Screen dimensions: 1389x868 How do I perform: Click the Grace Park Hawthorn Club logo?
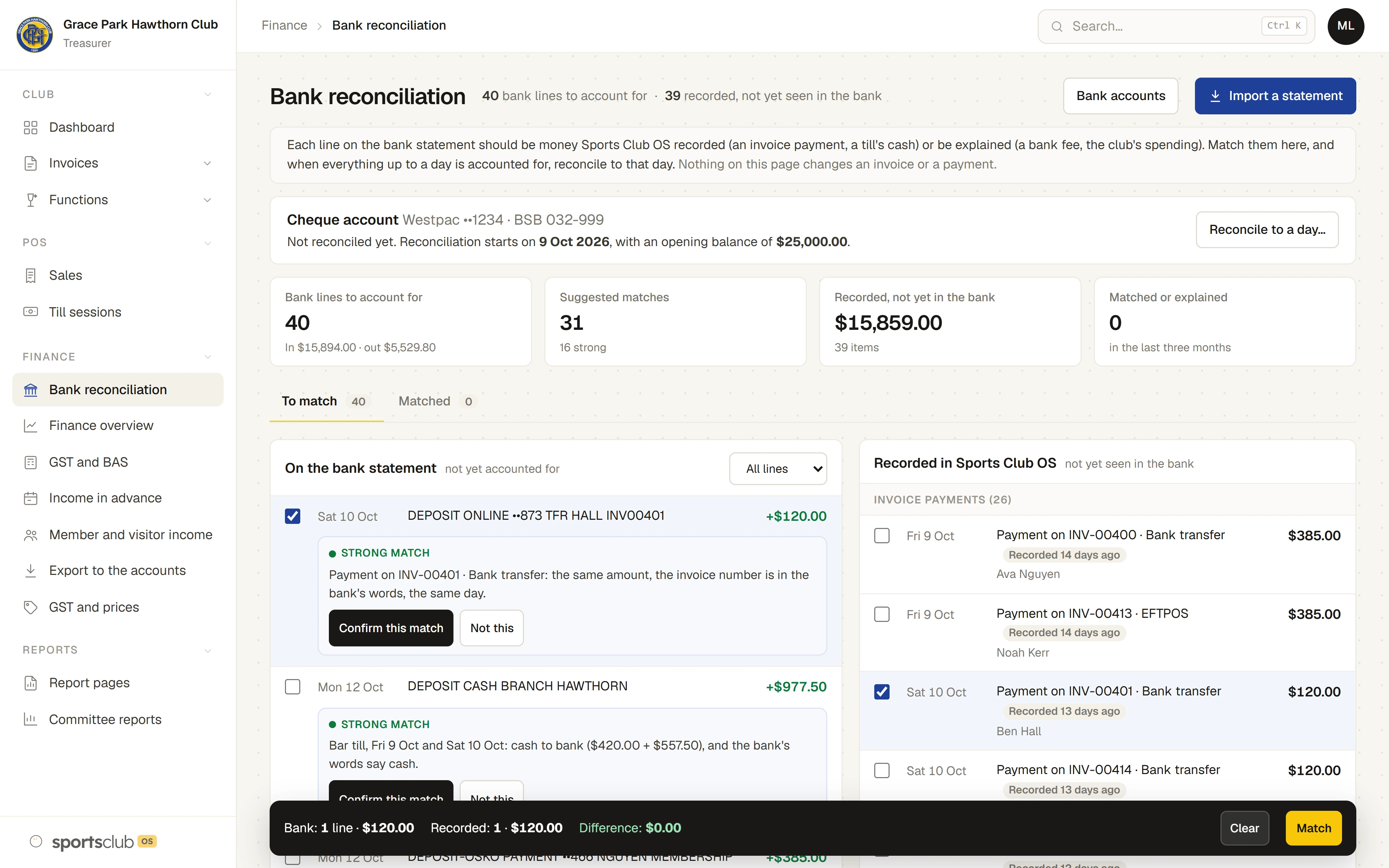[34, 34]
